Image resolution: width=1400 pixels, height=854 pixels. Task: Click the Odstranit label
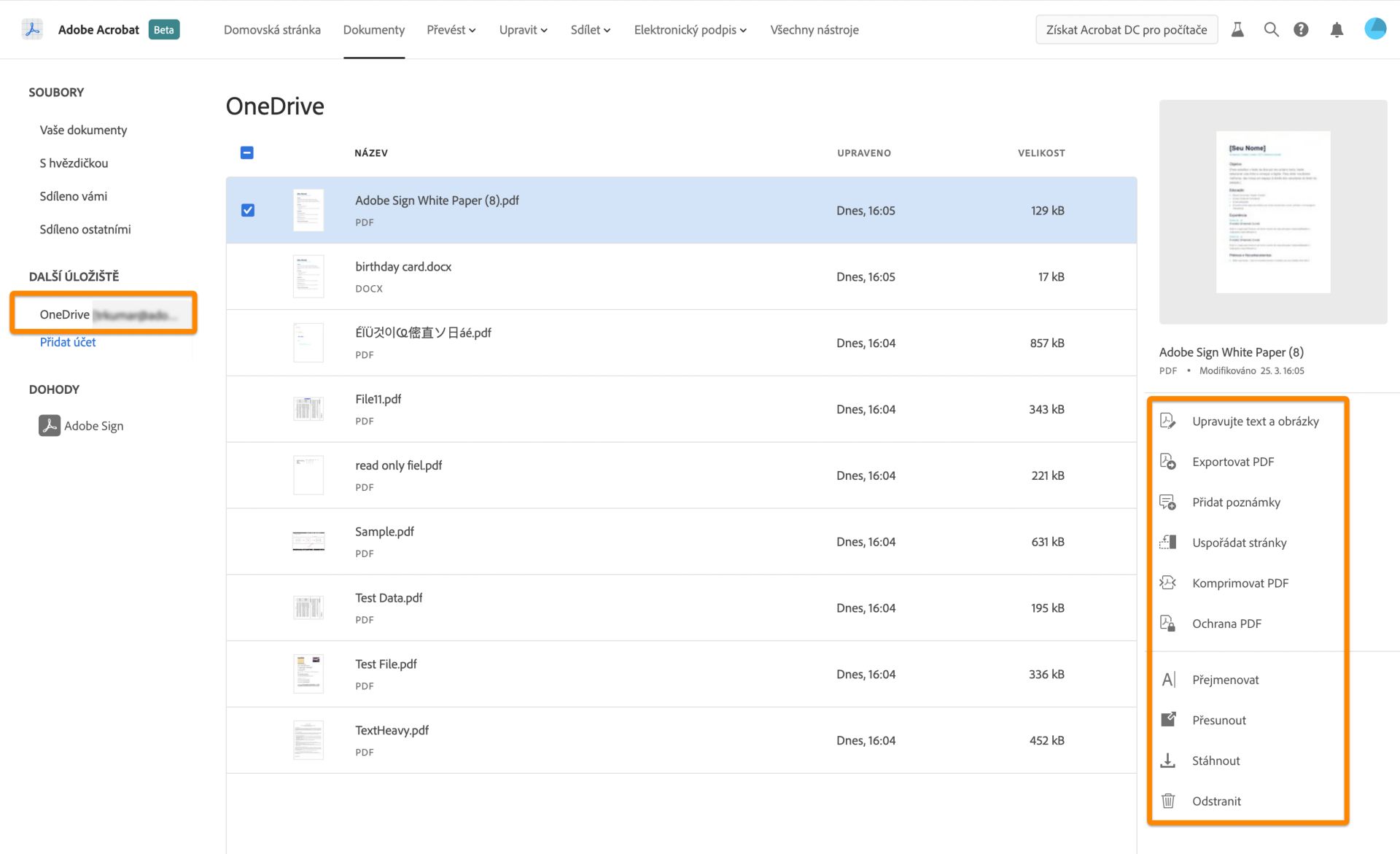pos(1216,801)
